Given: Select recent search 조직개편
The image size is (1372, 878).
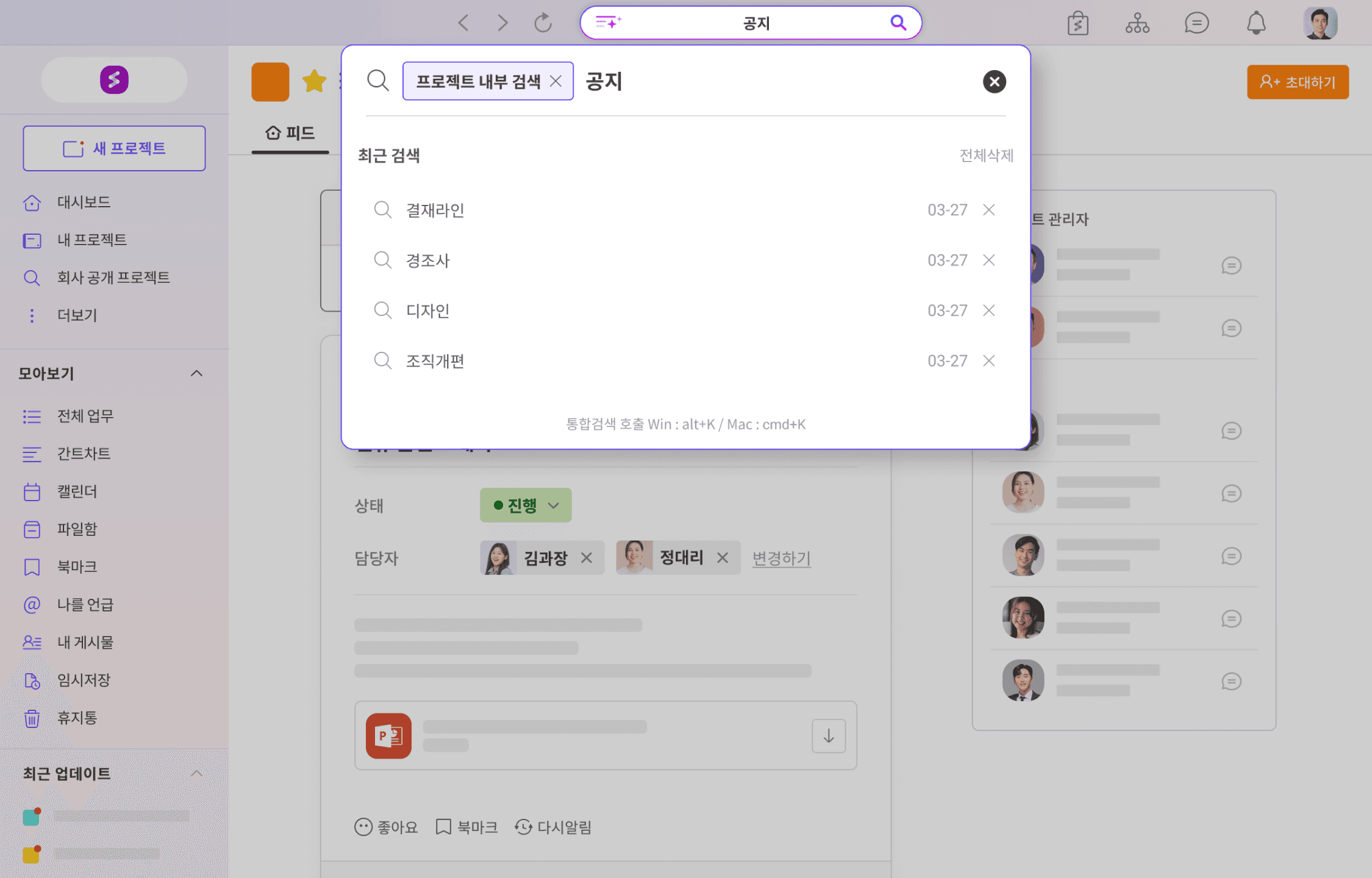Looking at the screenshot, I should click(x=435, y=361).
